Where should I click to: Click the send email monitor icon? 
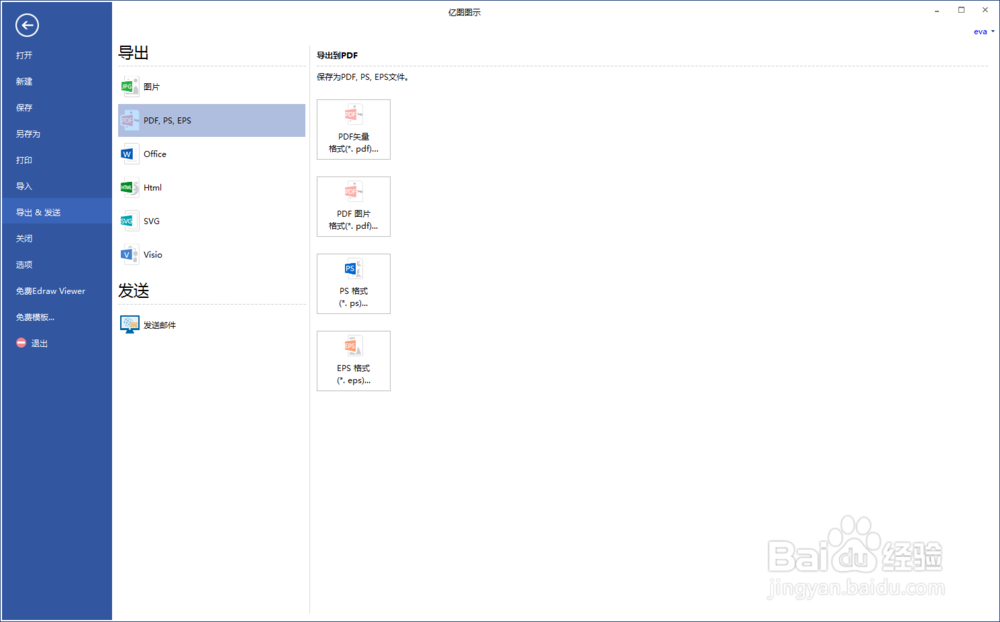pos(129,325)
